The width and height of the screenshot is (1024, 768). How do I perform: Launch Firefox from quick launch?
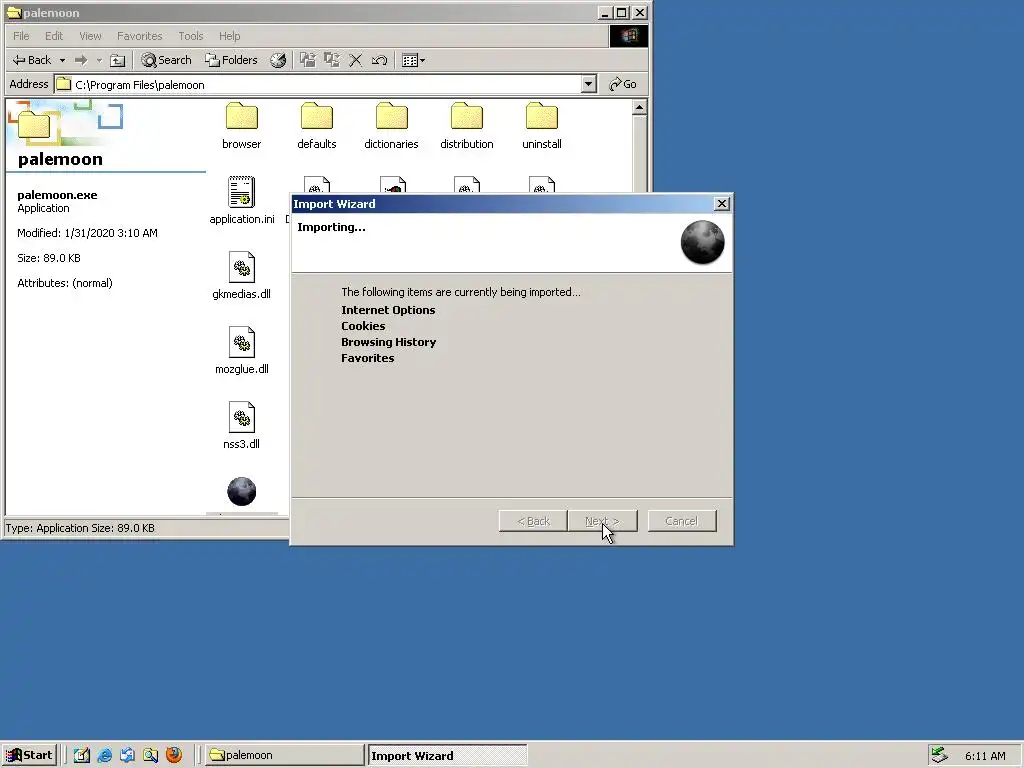pos(174,755)
